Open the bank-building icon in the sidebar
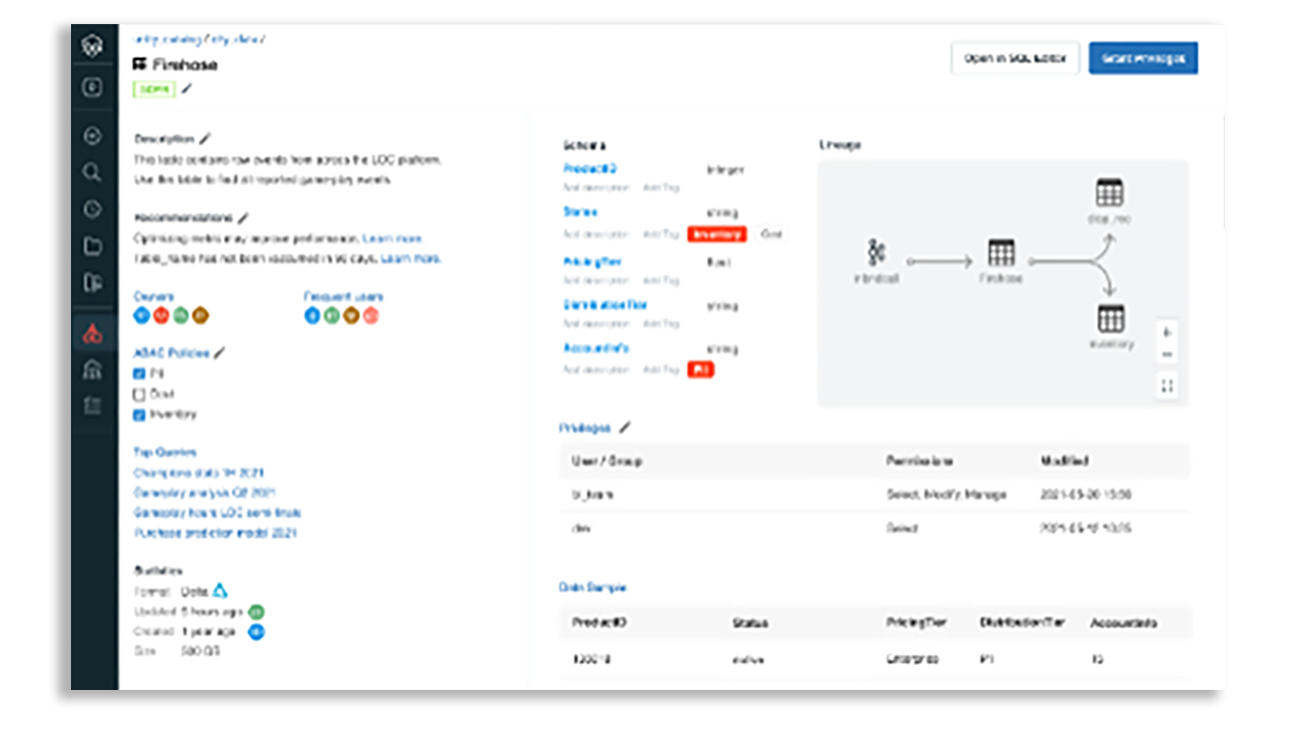 click(92, 370)
